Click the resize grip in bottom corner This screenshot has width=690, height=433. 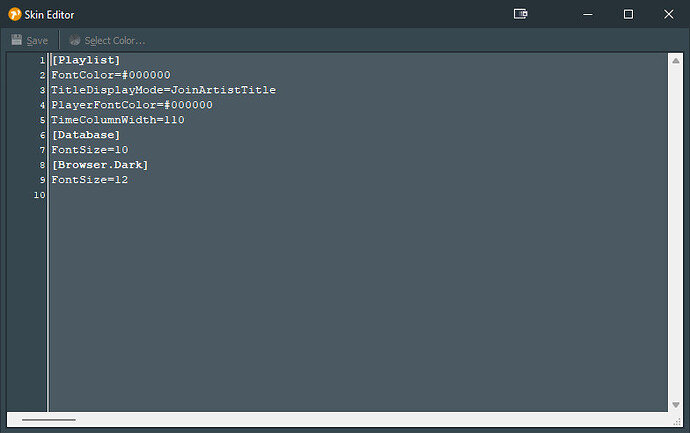point(677,422)
